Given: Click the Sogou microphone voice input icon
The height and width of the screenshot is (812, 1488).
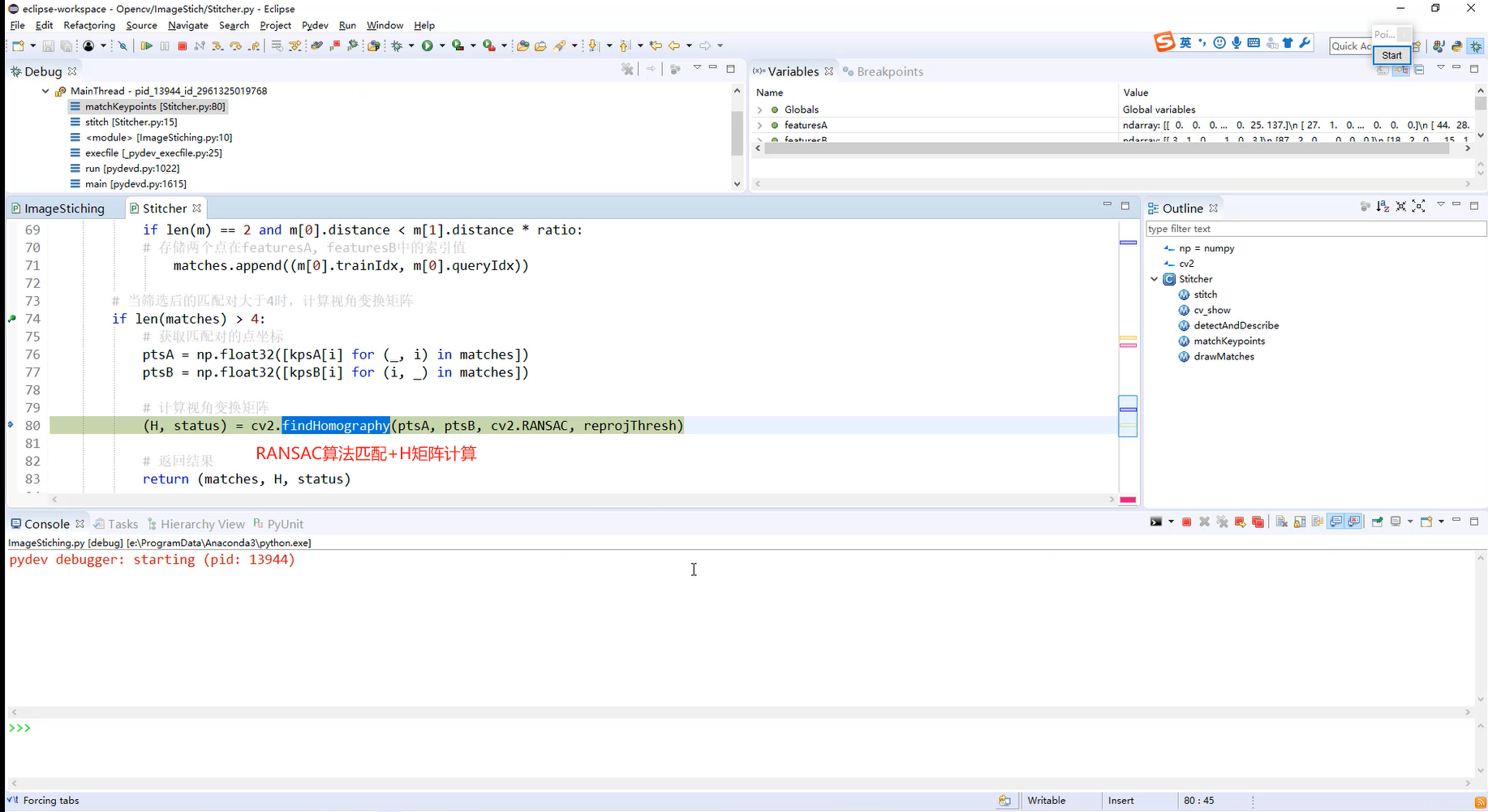Looking at the screenshot, I should 1236,42.
